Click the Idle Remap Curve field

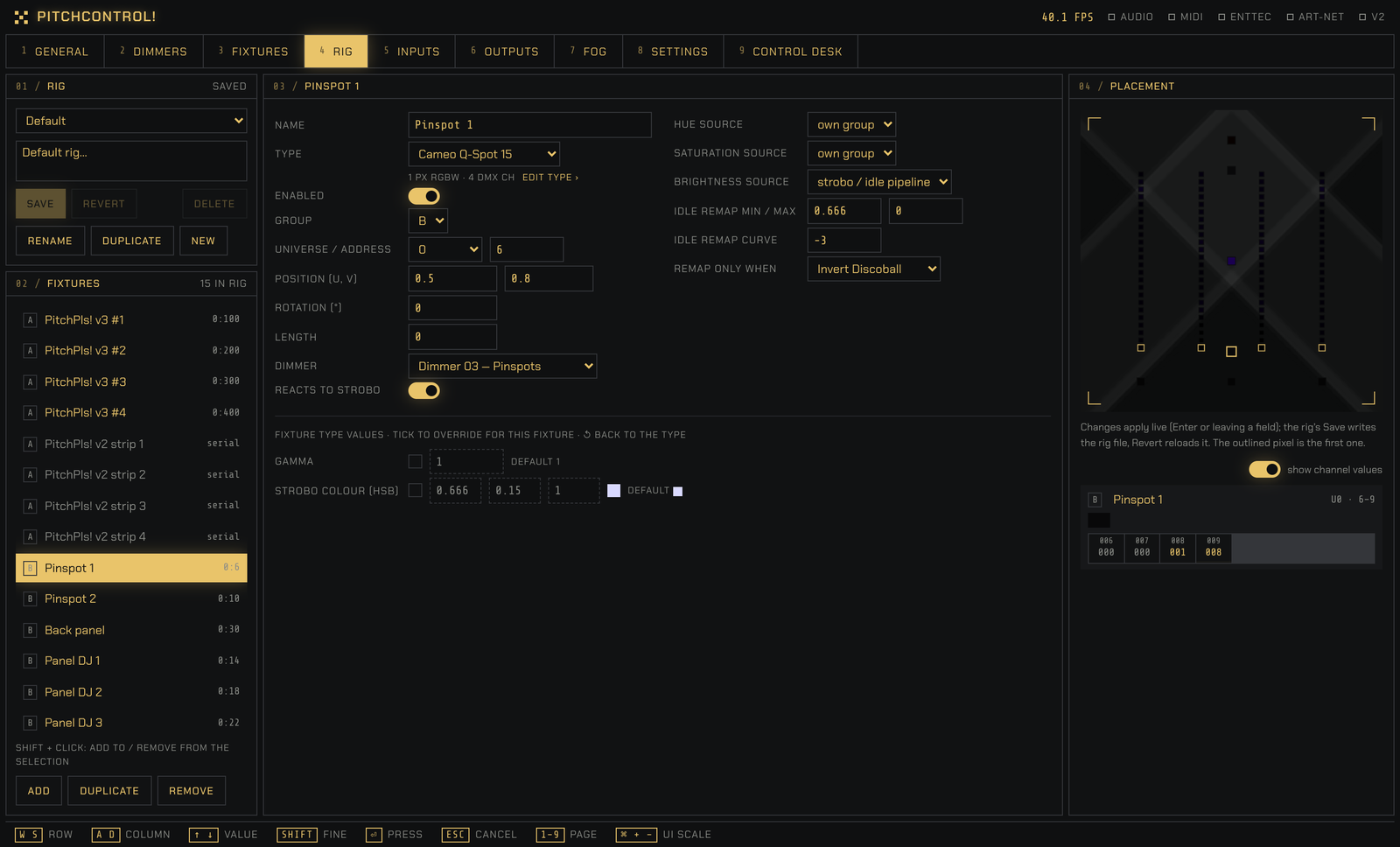844,240
